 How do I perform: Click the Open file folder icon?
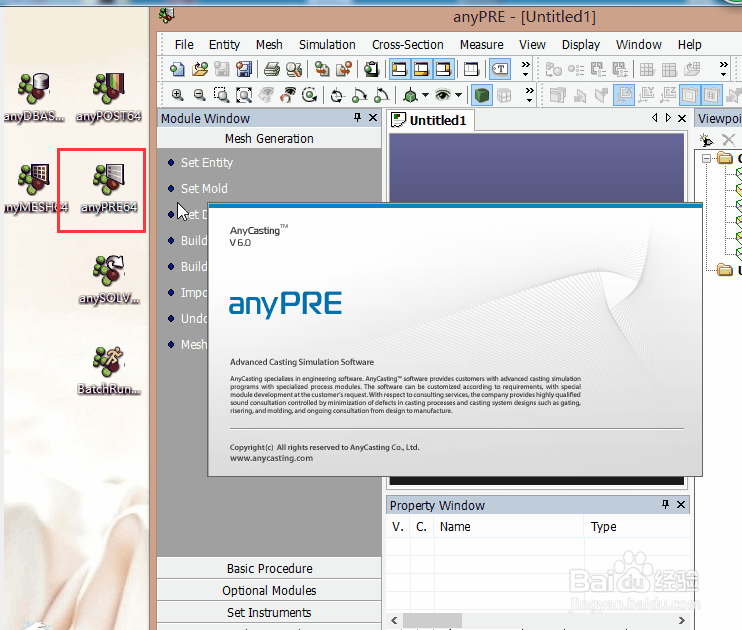click(x=200, y=70)
